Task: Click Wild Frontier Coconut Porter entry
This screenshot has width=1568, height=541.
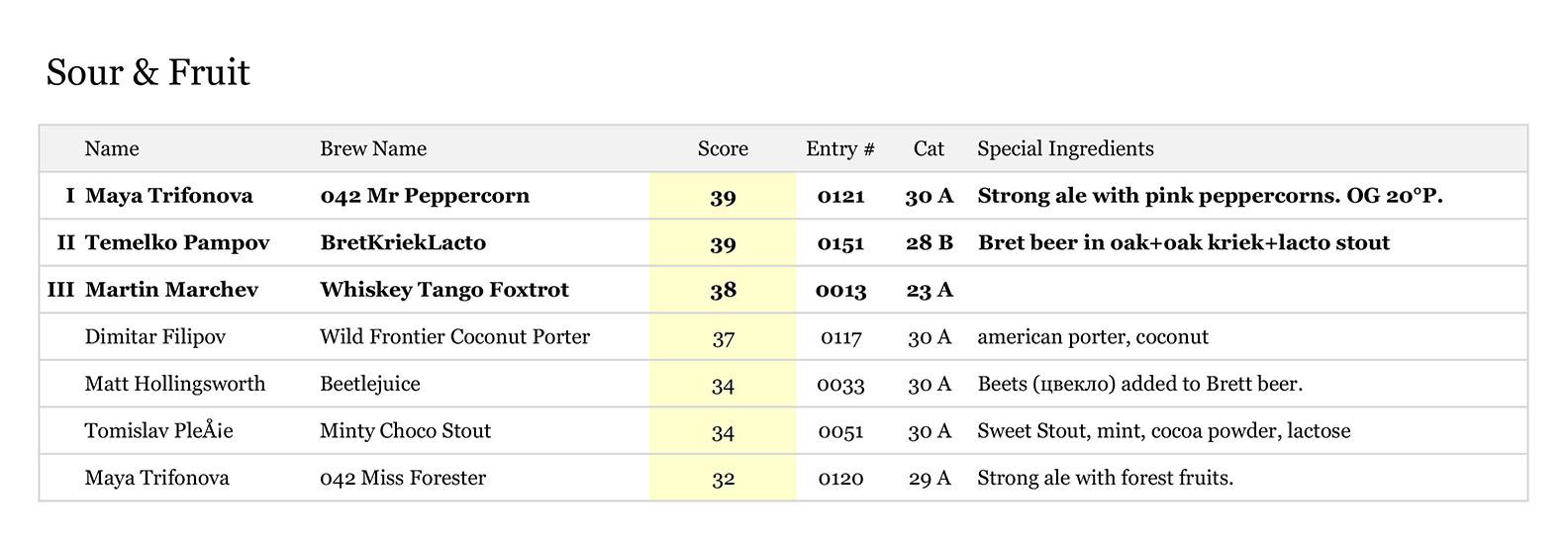Action: [x=454, y=337]
